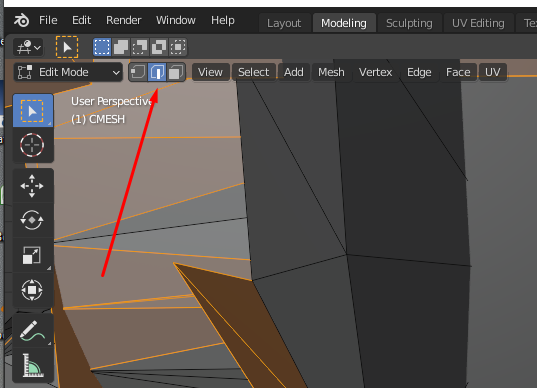
Task: Open the editor type dropdown
Action: click(x=28, y=47)
